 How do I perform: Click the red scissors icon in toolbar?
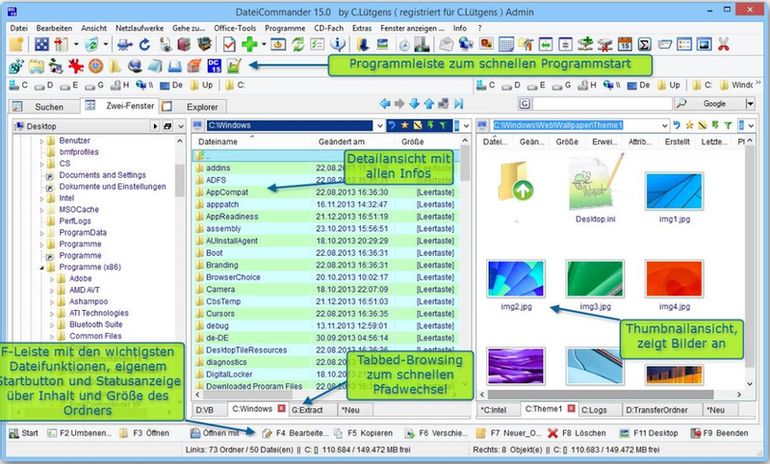pyautogui.click(x=723, y=44)
